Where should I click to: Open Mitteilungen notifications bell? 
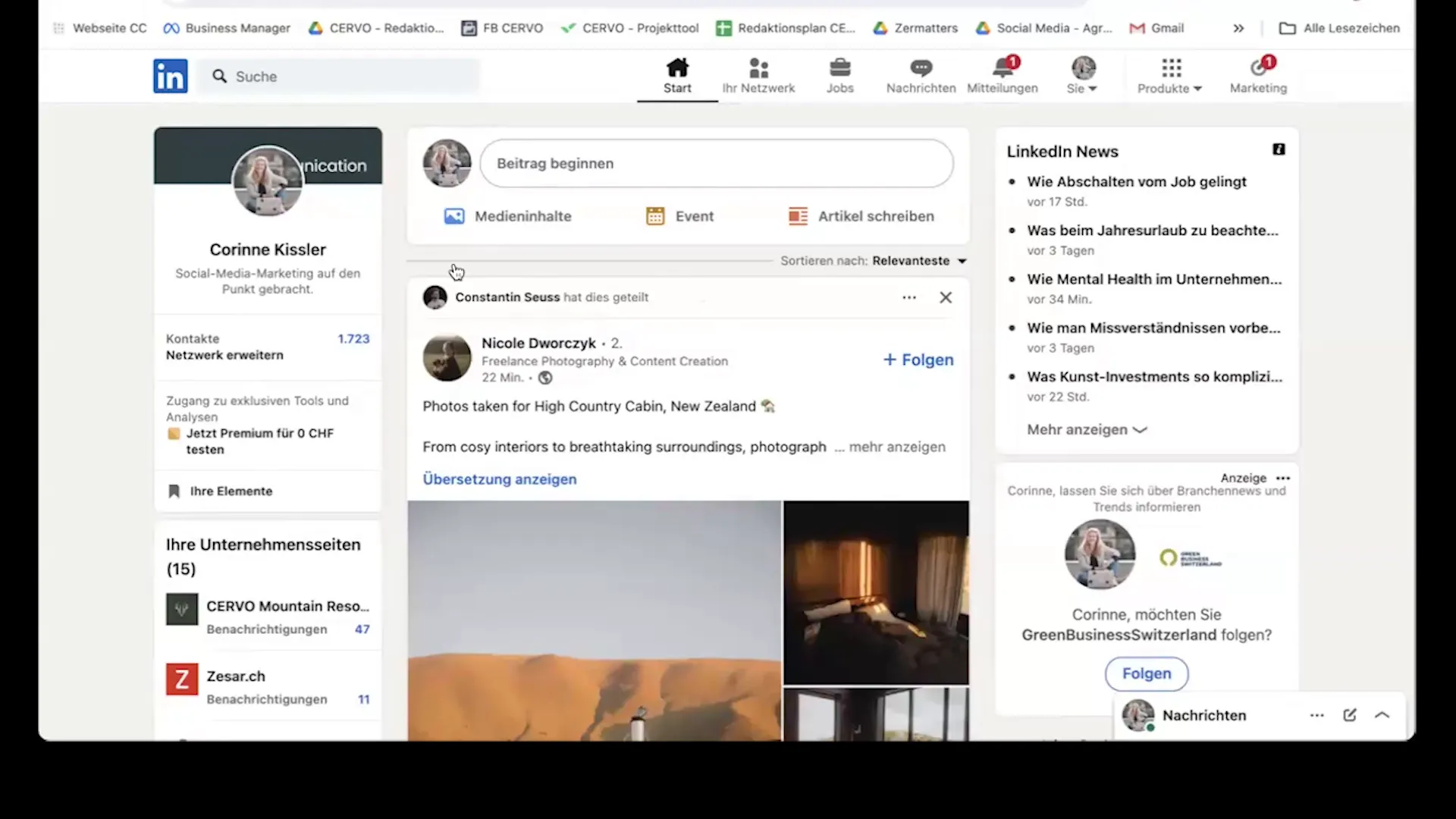(1002, 75)
